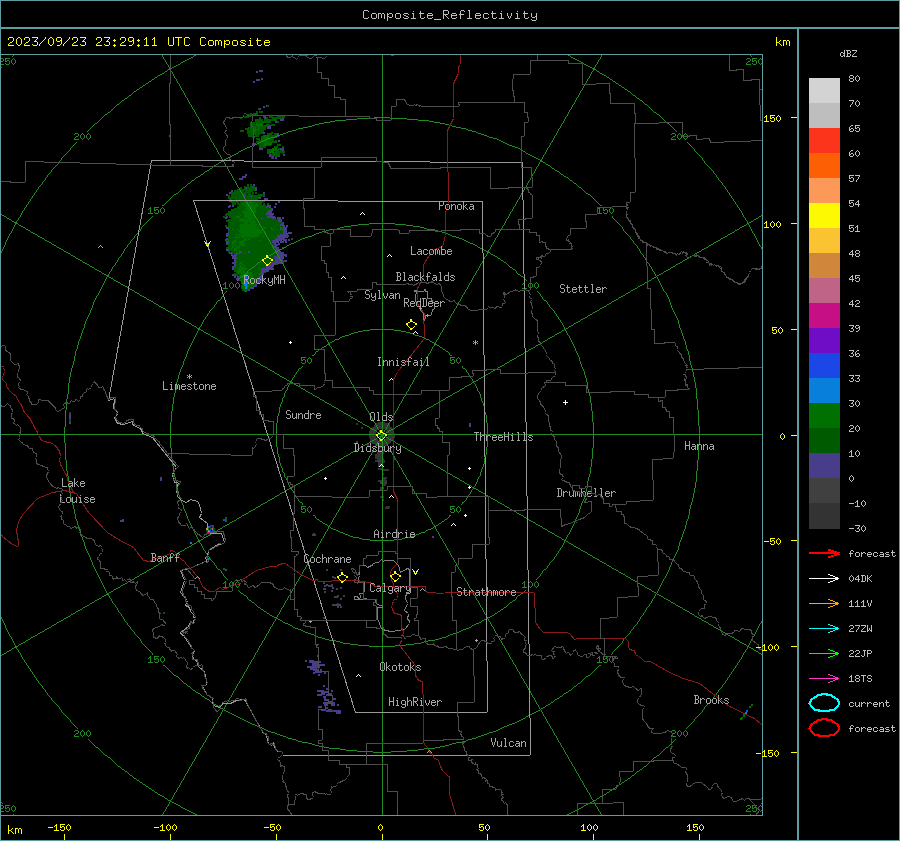Click the yellow diamond marker above Calgary
Image resolution: width=900 pixels, height=841 pixels.
[395, 576]
